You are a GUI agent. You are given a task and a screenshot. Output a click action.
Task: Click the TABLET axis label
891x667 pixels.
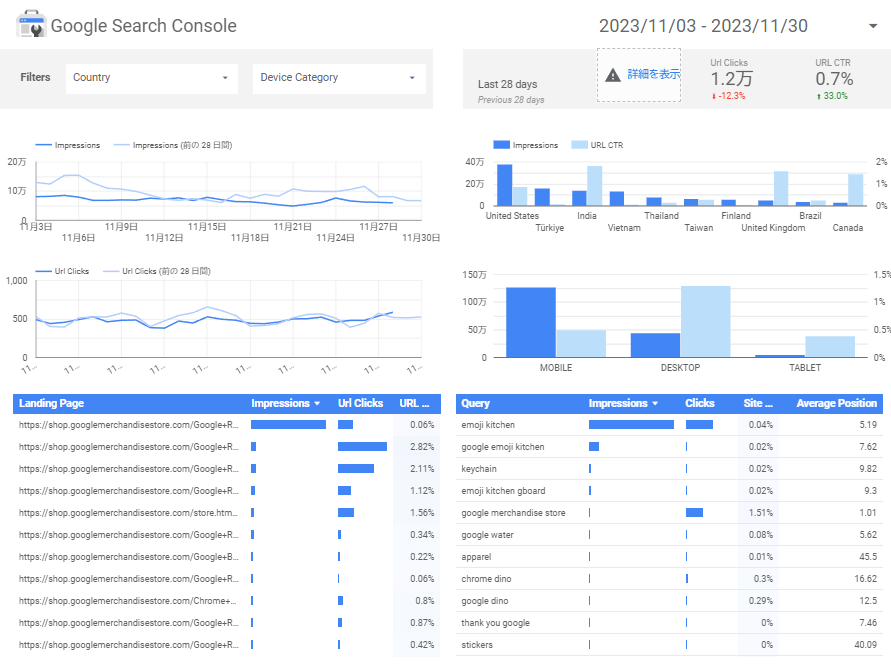pyautogui.click(x=805, y=368)
